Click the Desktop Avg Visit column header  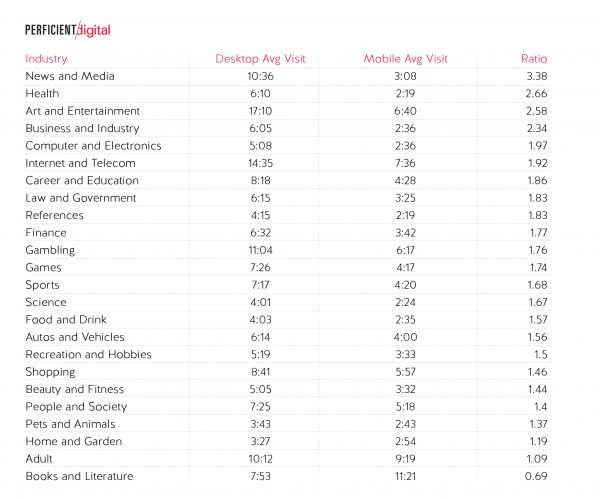(260, 58)
